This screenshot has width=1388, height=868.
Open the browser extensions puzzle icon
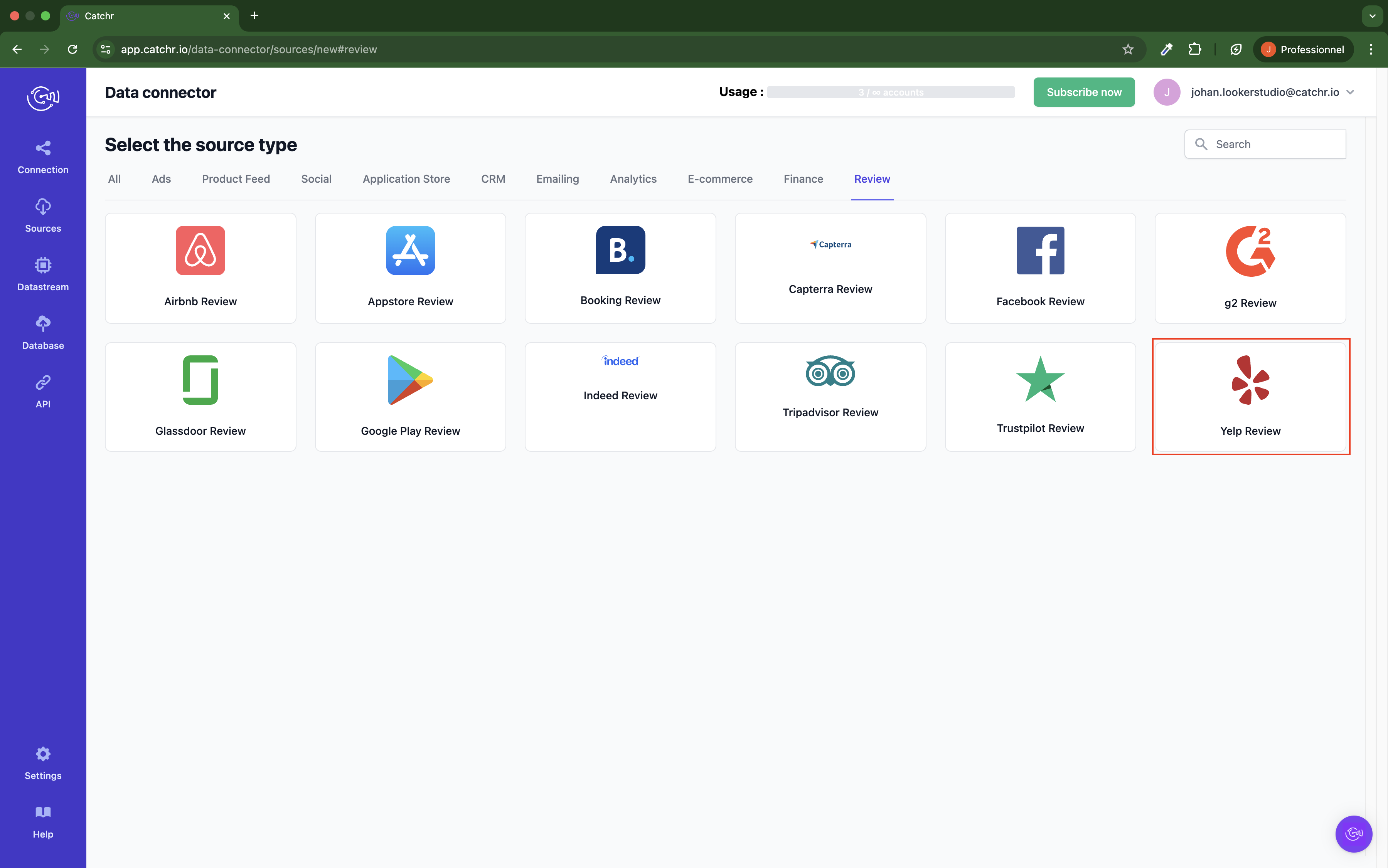1194,49
